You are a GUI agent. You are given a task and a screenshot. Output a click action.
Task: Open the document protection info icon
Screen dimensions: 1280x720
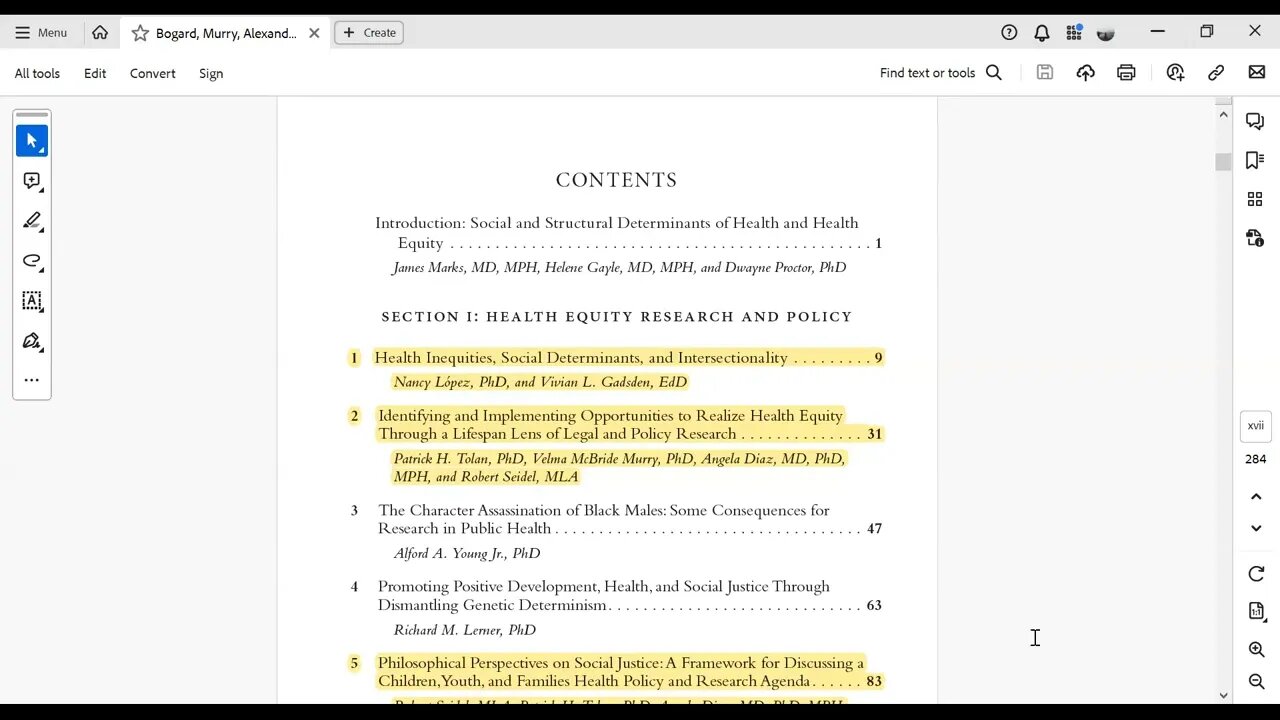point(1255,238)
